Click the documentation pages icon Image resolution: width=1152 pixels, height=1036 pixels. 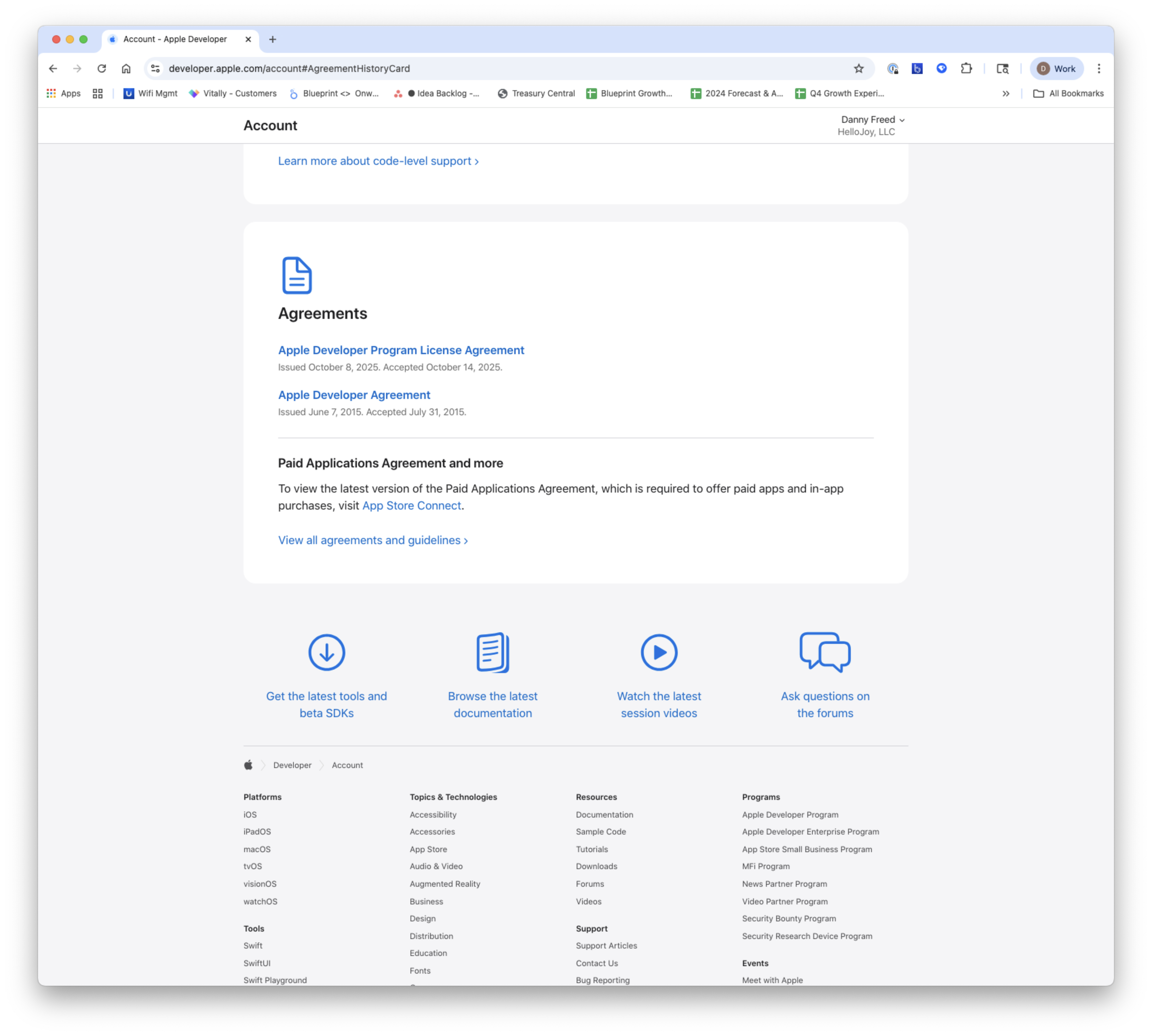pyautogui.click(x=492, y=652)
